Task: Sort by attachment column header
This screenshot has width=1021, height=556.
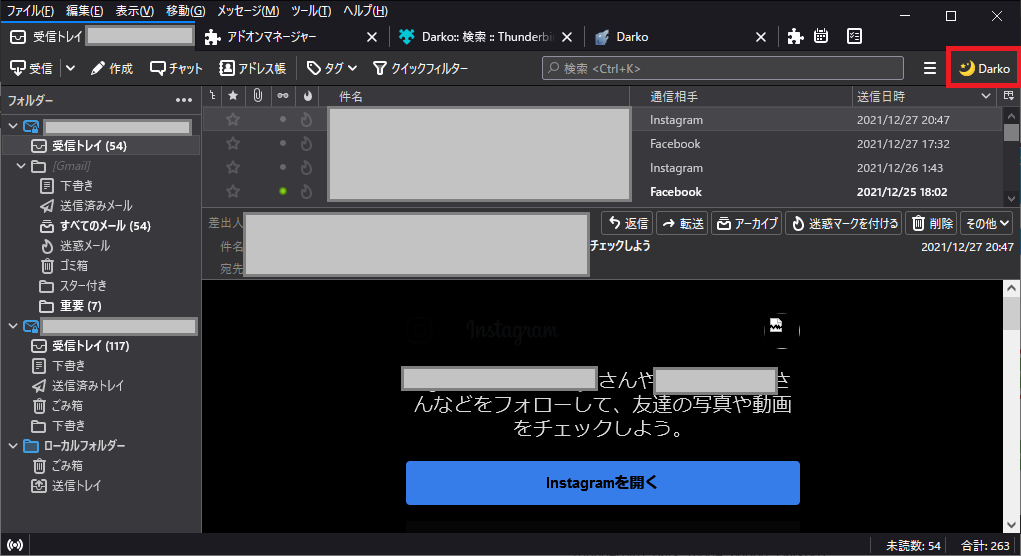Action: pos(258,96)
